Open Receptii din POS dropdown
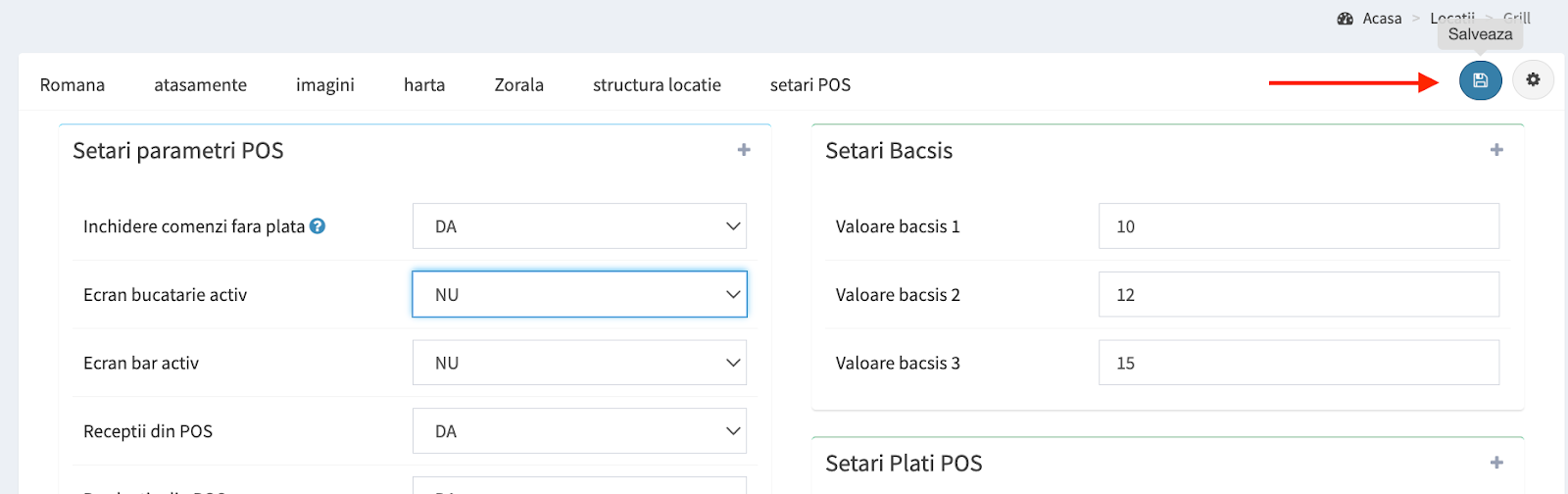 pyautogui.click(x=579, y=431)
